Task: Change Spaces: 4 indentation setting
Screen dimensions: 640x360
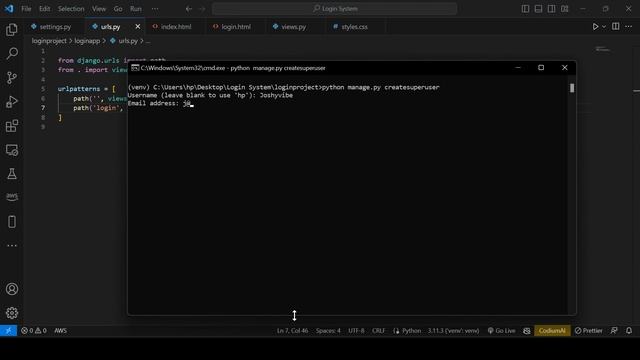Action: pos(328,331)
